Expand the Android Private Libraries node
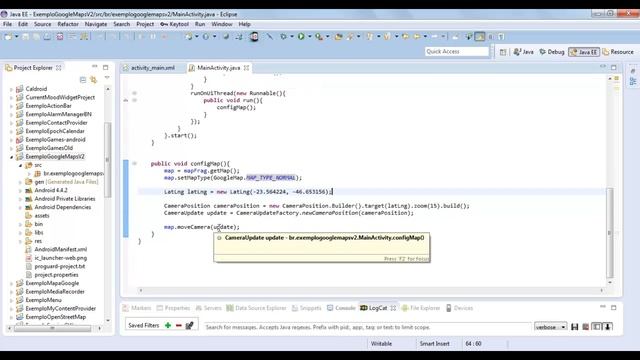The width and height of the screenshot is (640, 360). [20, 199]
